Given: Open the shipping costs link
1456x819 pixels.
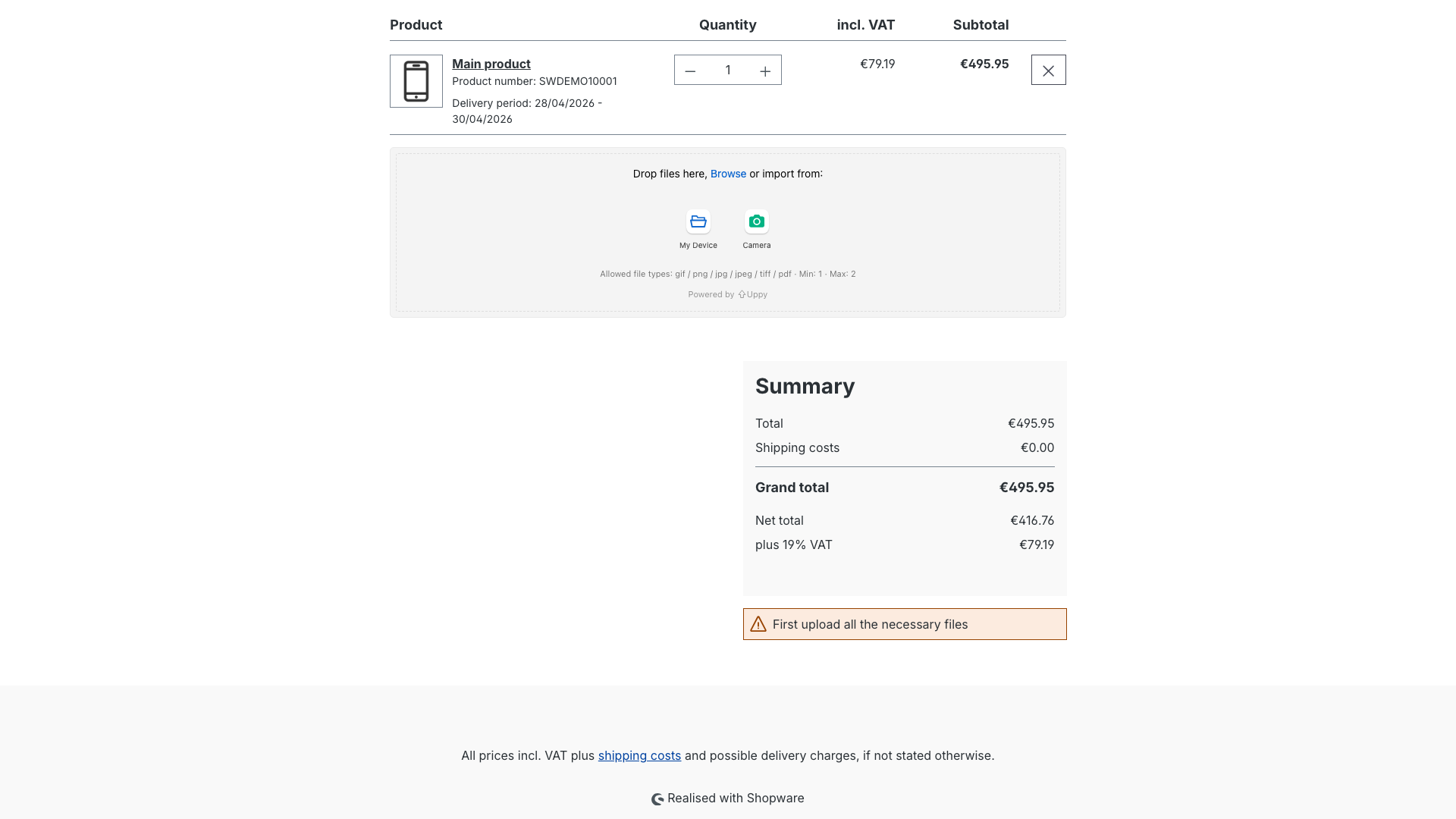Looking at the screenshot, I should click(x=639, y=755).
